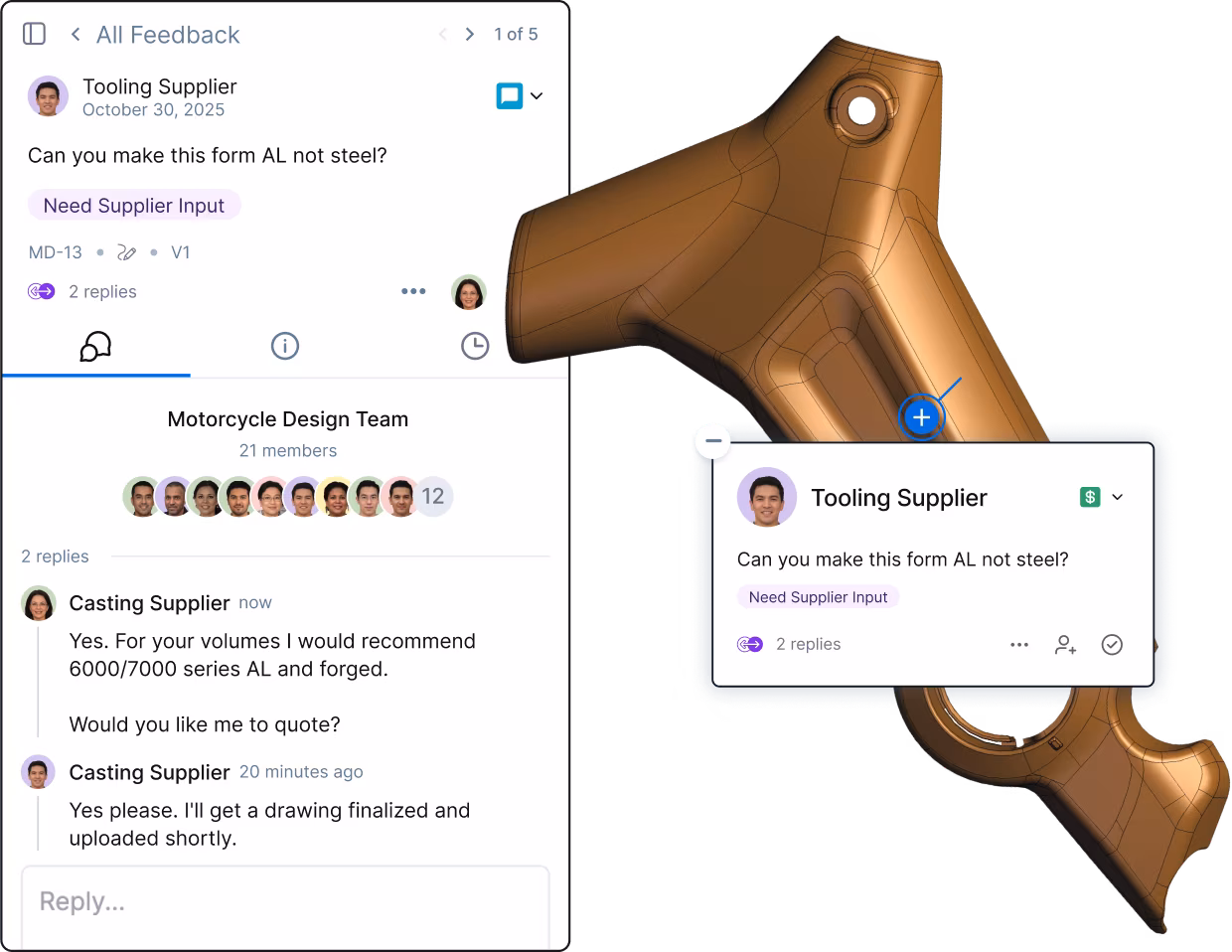Mark comment resolved with checkmark circle

tap(1112, 645)
